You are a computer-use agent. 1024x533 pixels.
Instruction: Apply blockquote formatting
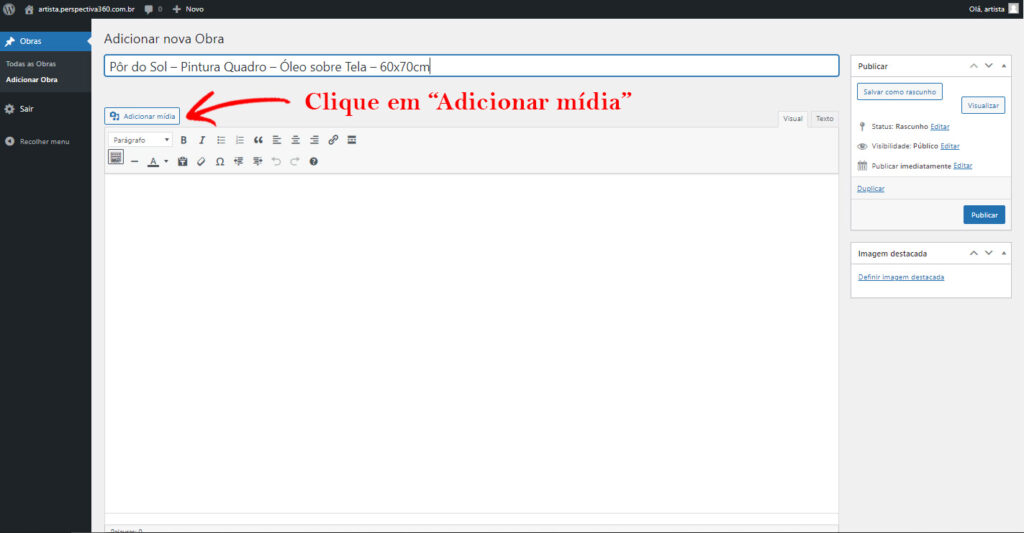coord(258,140)
